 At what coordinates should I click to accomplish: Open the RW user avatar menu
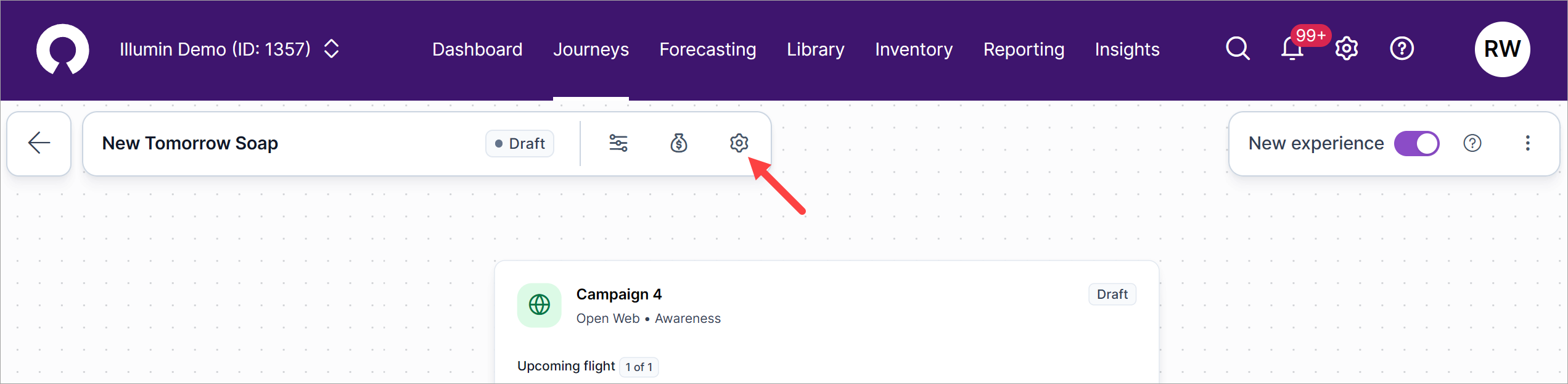[1501, 49]
